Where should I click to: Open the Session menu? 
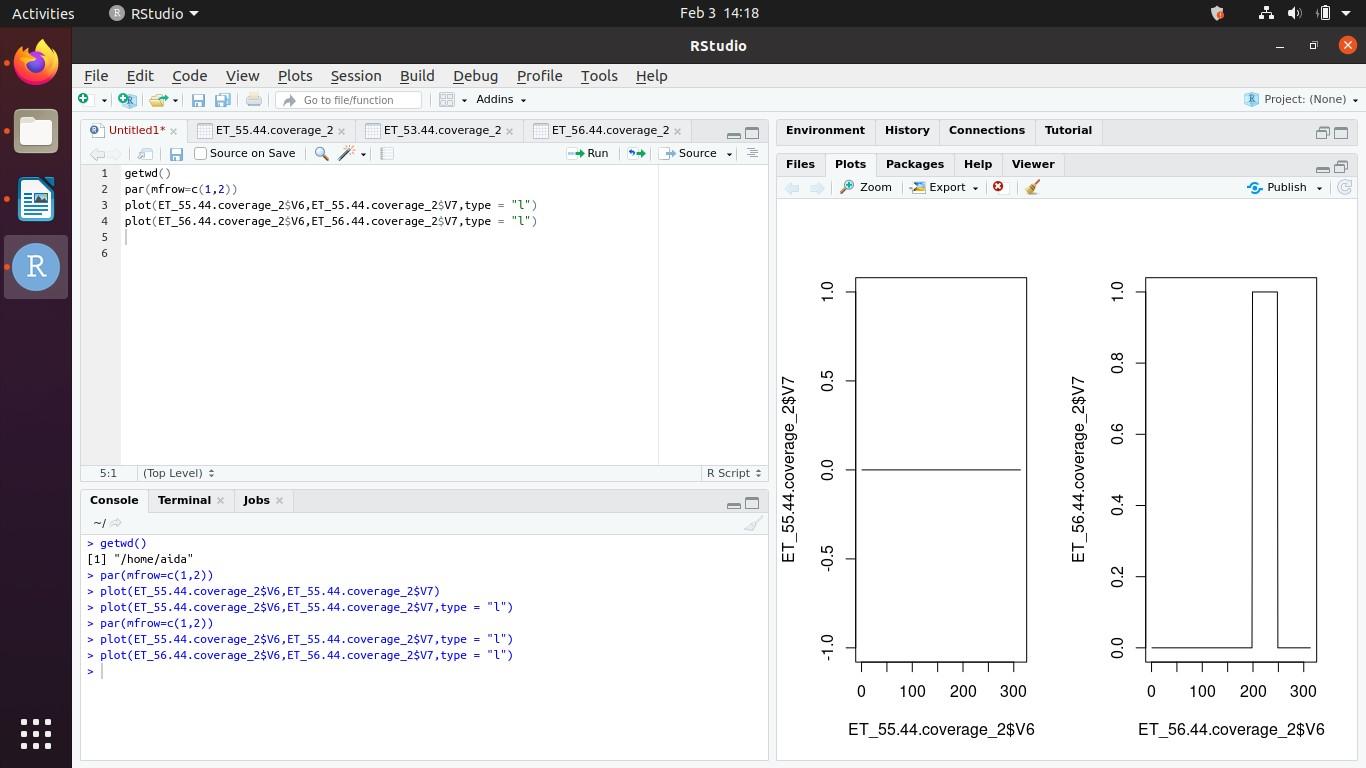click(355, 76)
